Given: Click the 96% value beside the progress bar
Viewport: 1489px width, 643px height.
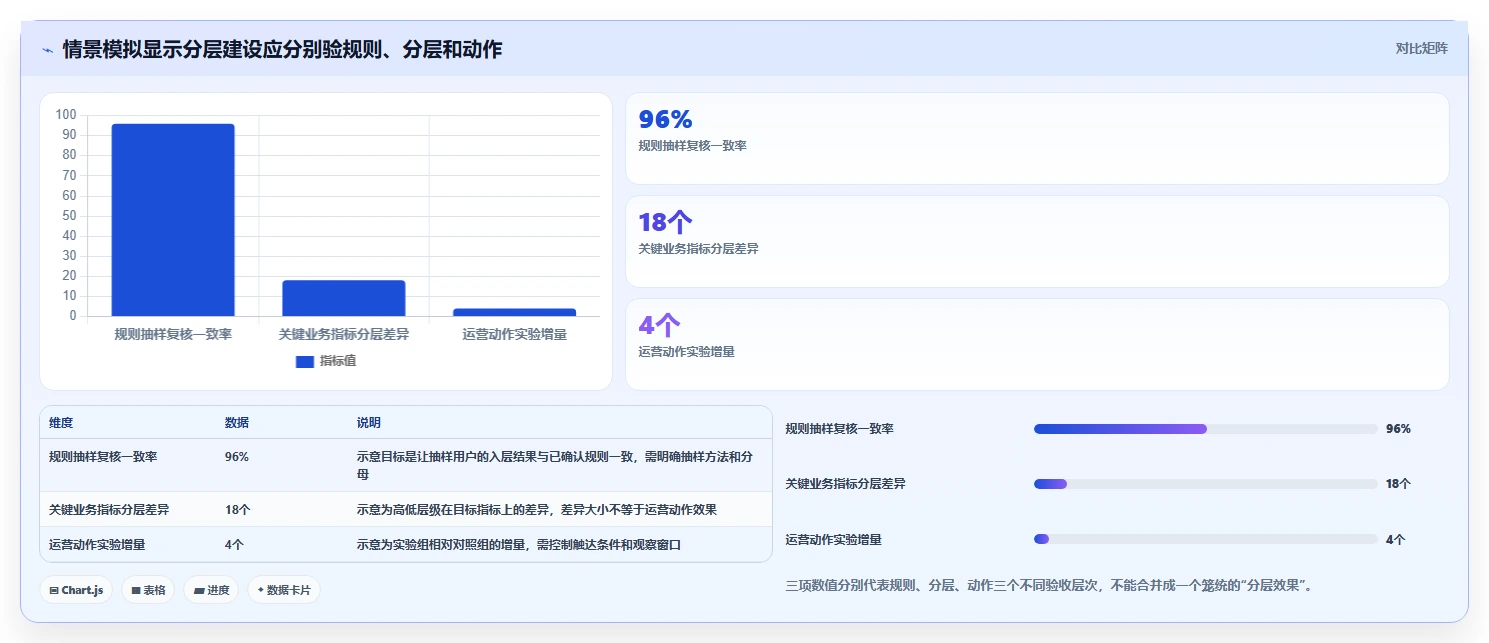Looking at the screenshot, I should pos(1398,429).
